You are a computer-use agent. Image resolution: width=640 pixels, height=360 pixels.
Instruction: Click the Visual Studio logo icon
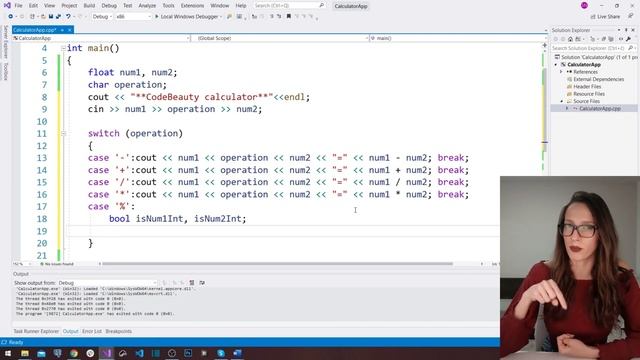7,6
